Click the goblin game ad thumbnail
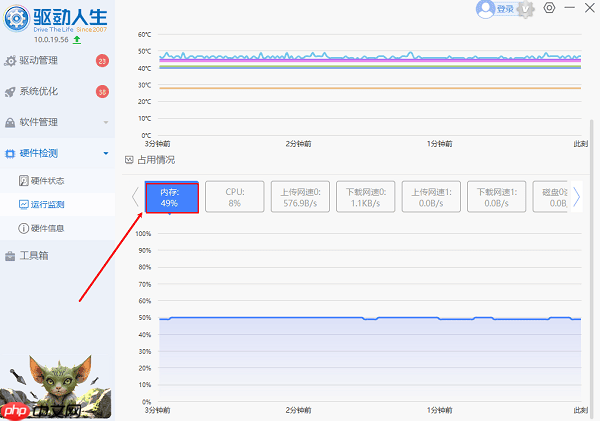 click(x=55, y=387)
